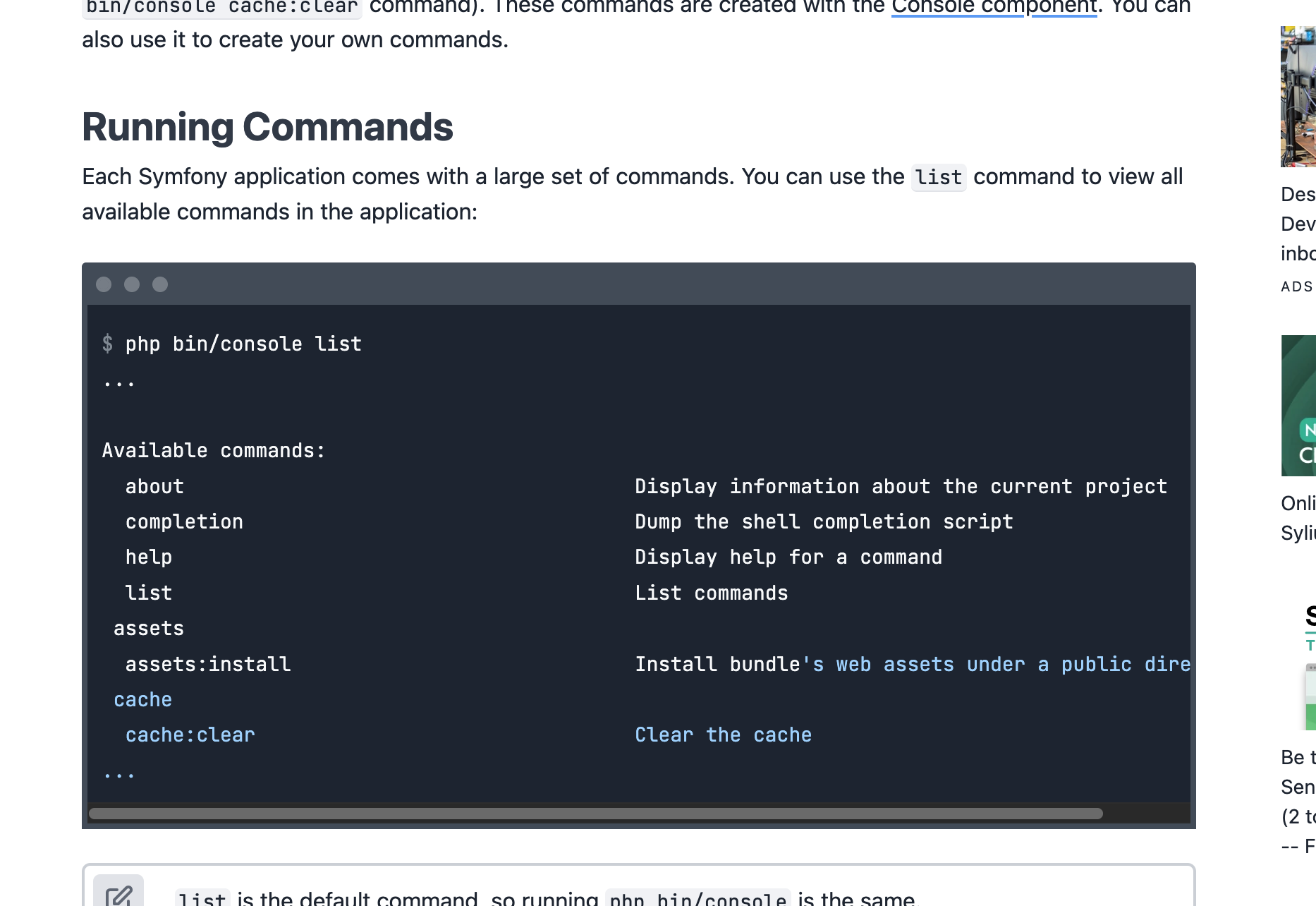Click the 'cache' namespace heading
Image resolution: width=1316 pixels, height=906 pixels.
(x=143, y=699)
